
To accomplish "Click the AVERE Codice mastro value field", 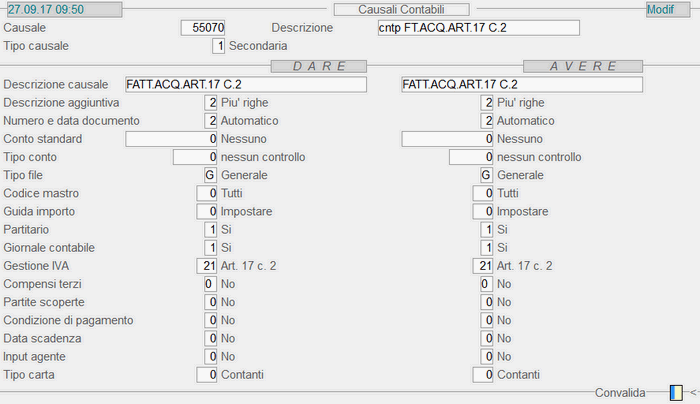I will pos(483,193).
